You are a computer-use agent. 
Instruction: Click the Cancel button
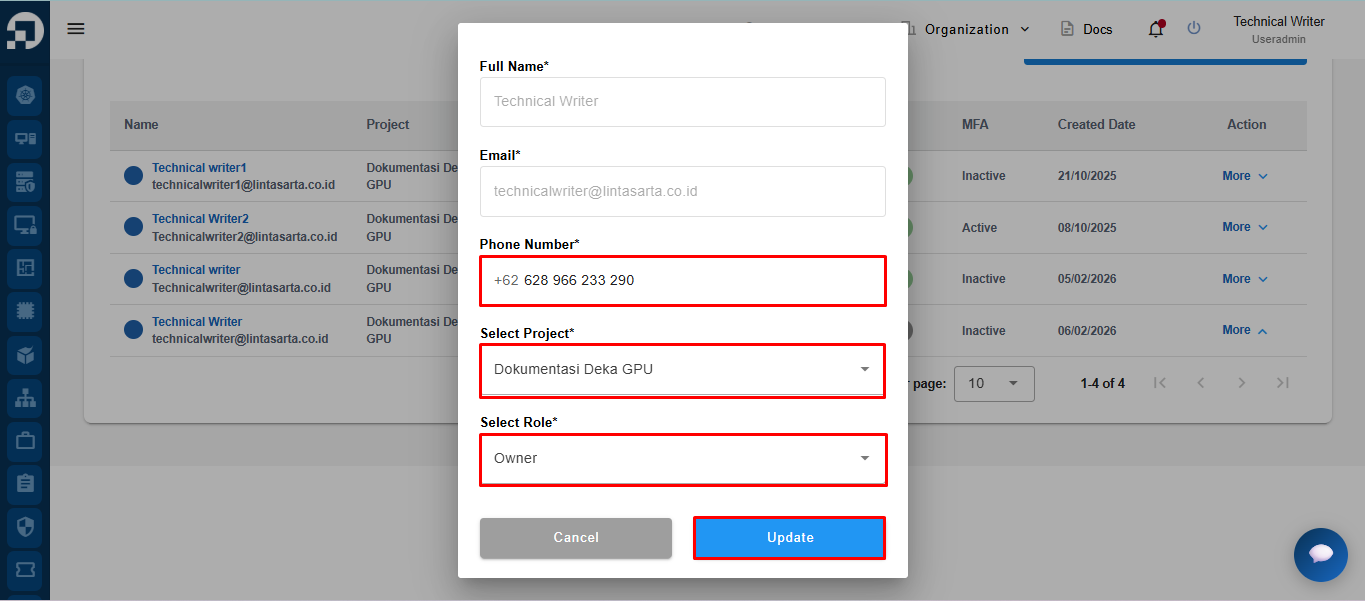tap(576, 538)
